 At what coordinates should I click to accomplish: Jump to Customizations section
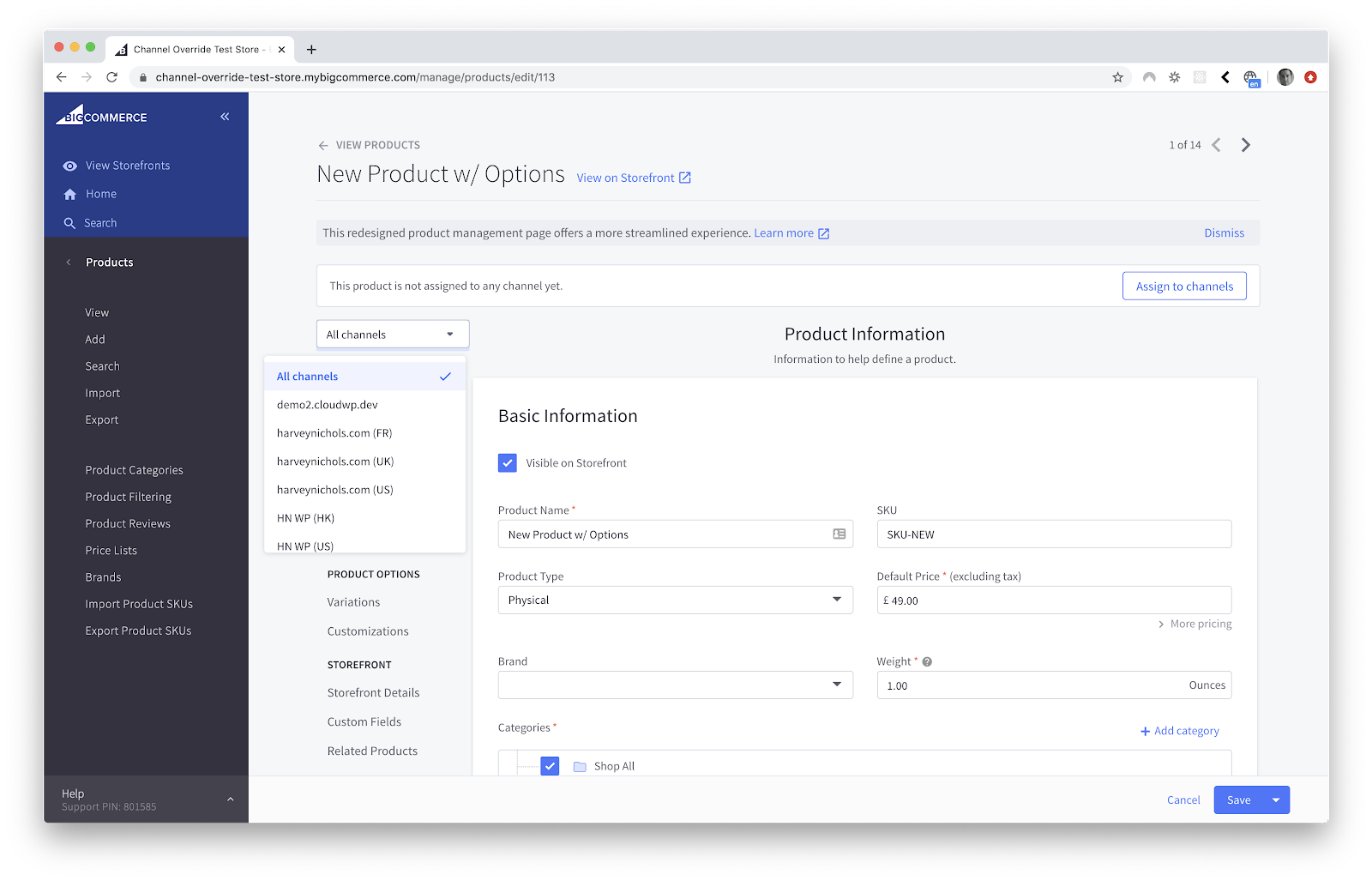click(368, 631)
